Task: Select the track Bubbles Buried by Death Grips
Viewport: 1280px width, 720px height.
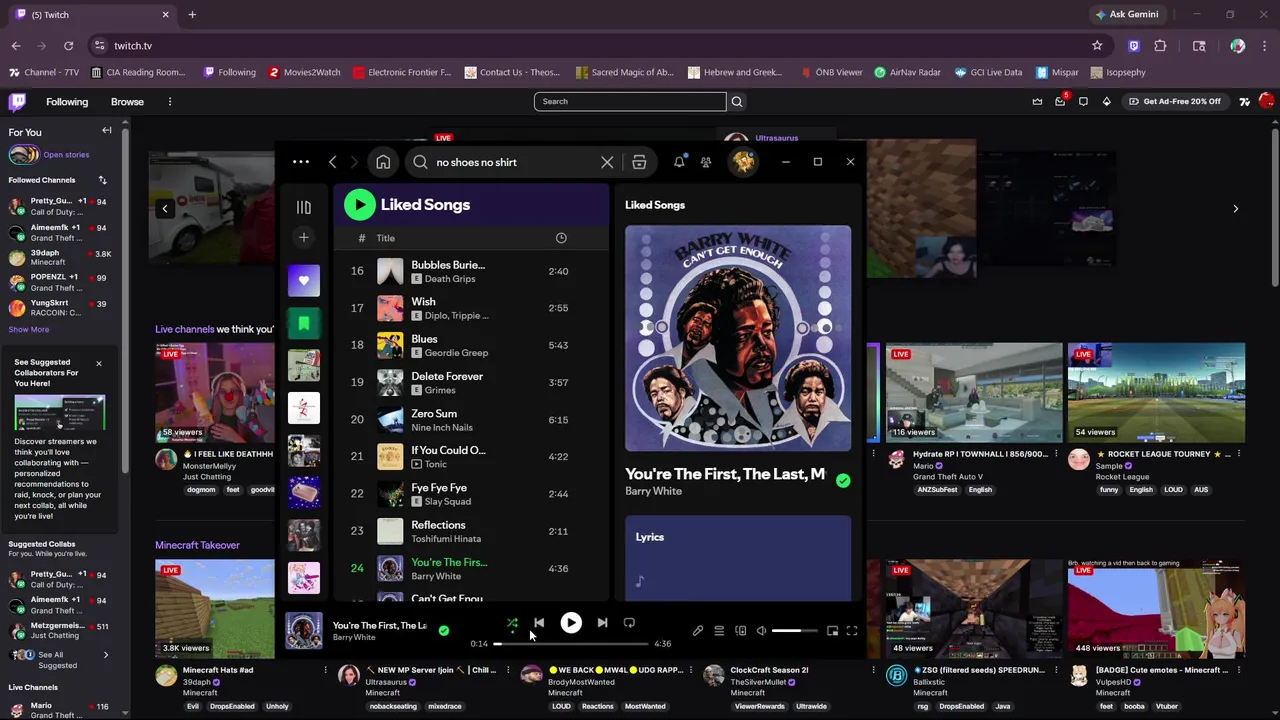Action: click(x=448, y=265)
